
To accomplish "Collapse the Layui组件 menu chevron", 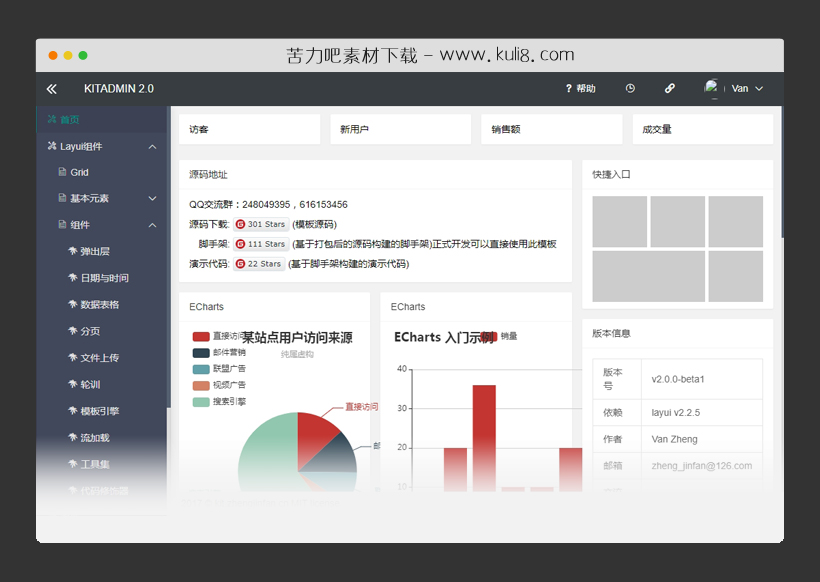I will tap(152, 146).
